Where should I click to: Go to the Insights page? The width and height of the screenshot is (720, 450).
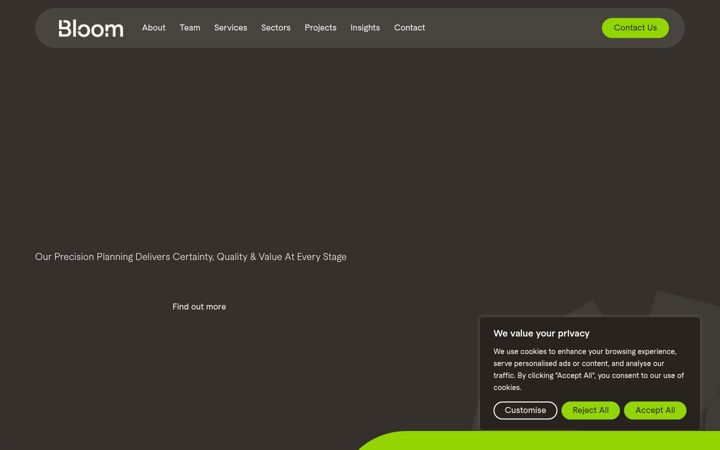click(365, 28)
